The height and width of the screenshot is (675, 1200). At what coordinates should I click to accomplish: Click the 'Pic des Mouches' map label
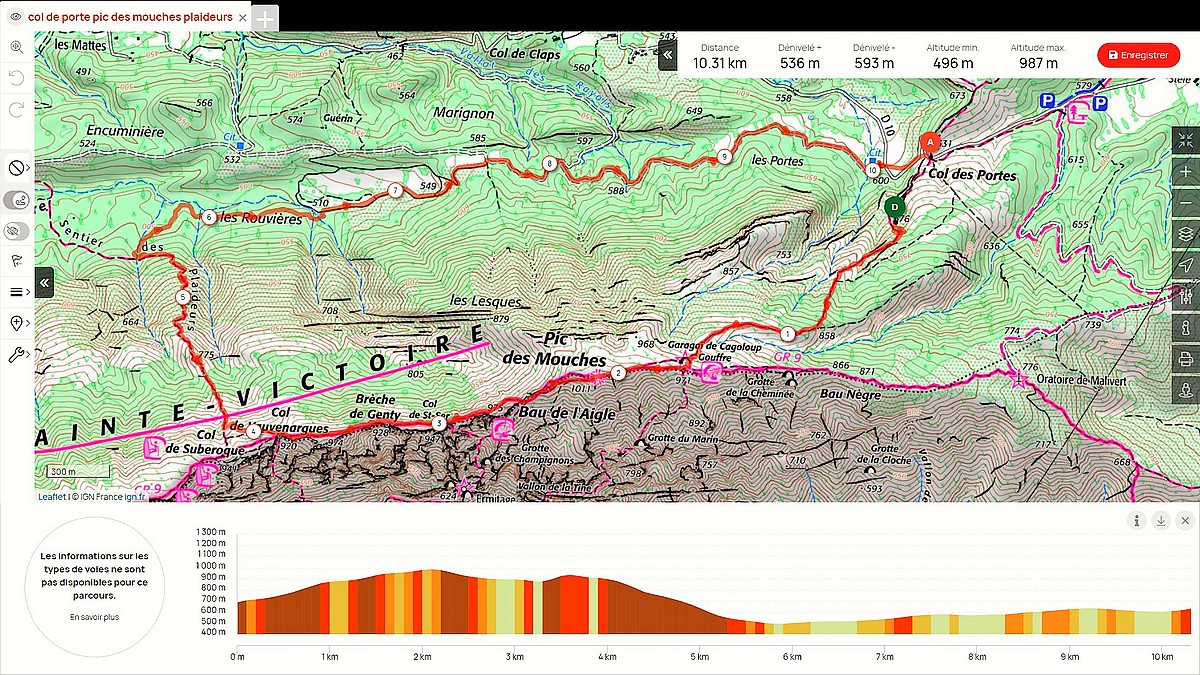(x=553, y=349)
